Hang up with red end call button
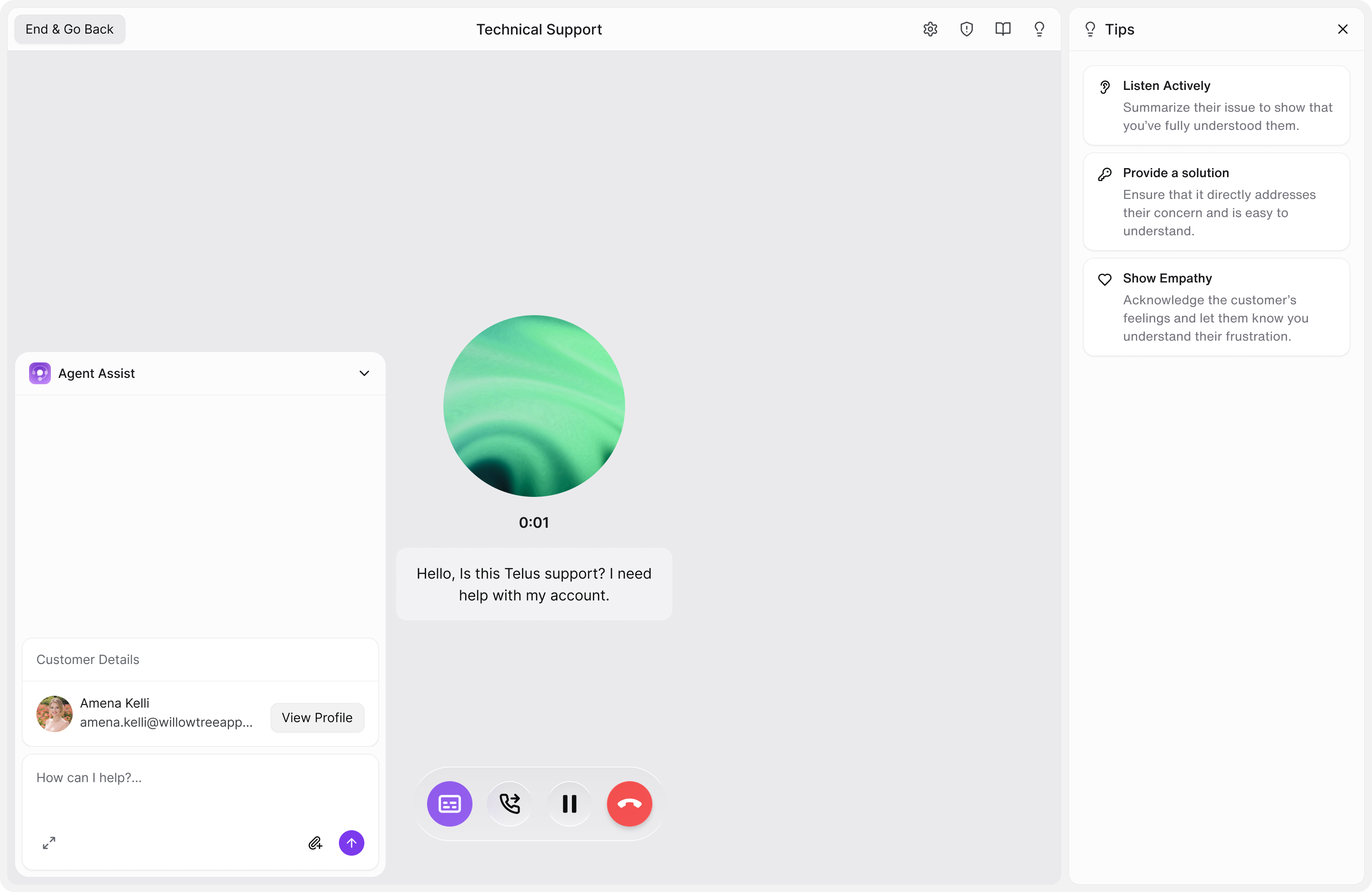 [629, 803]
